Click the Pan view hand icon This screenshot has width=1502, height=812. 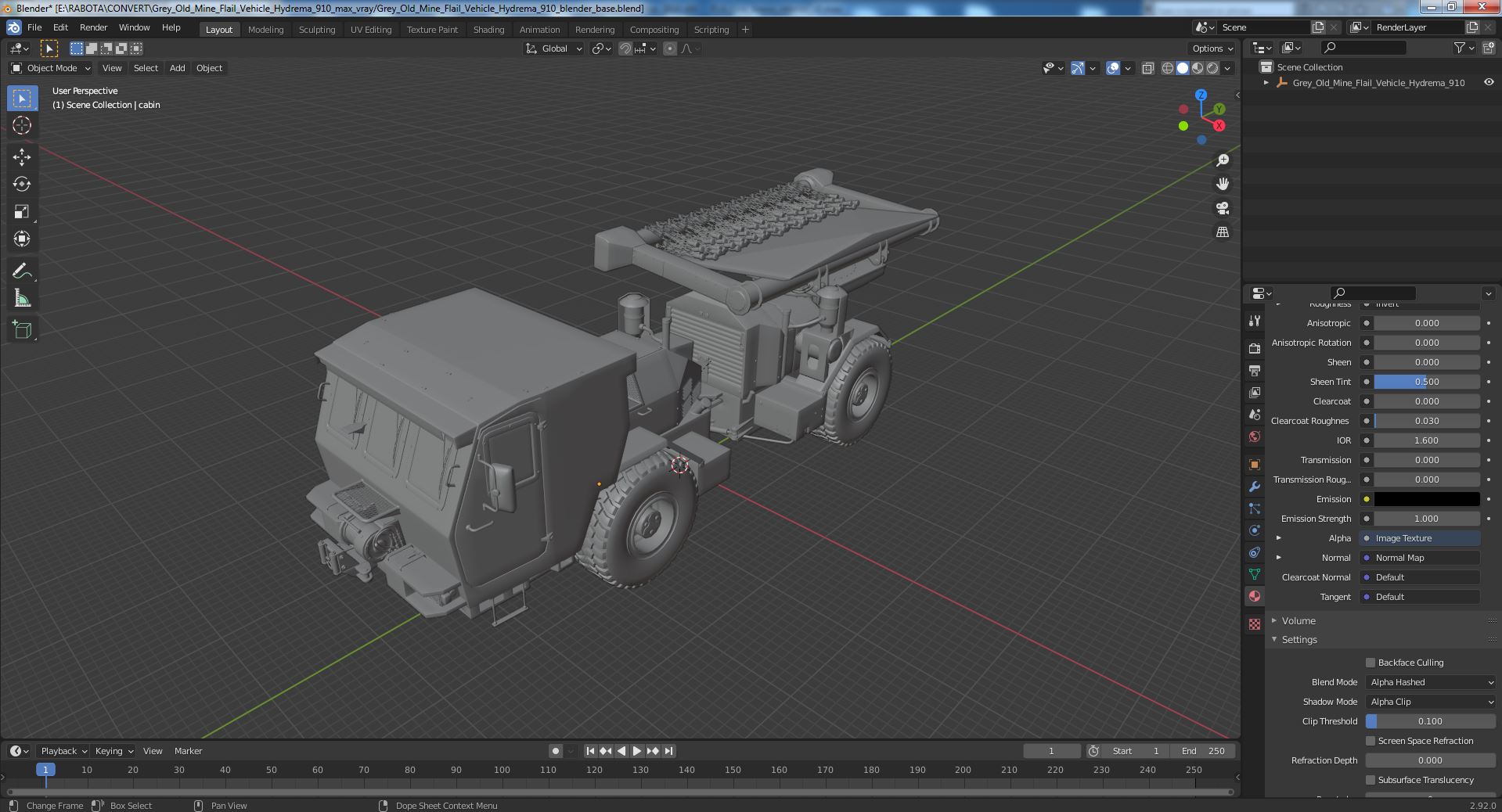pos(1223,184)
